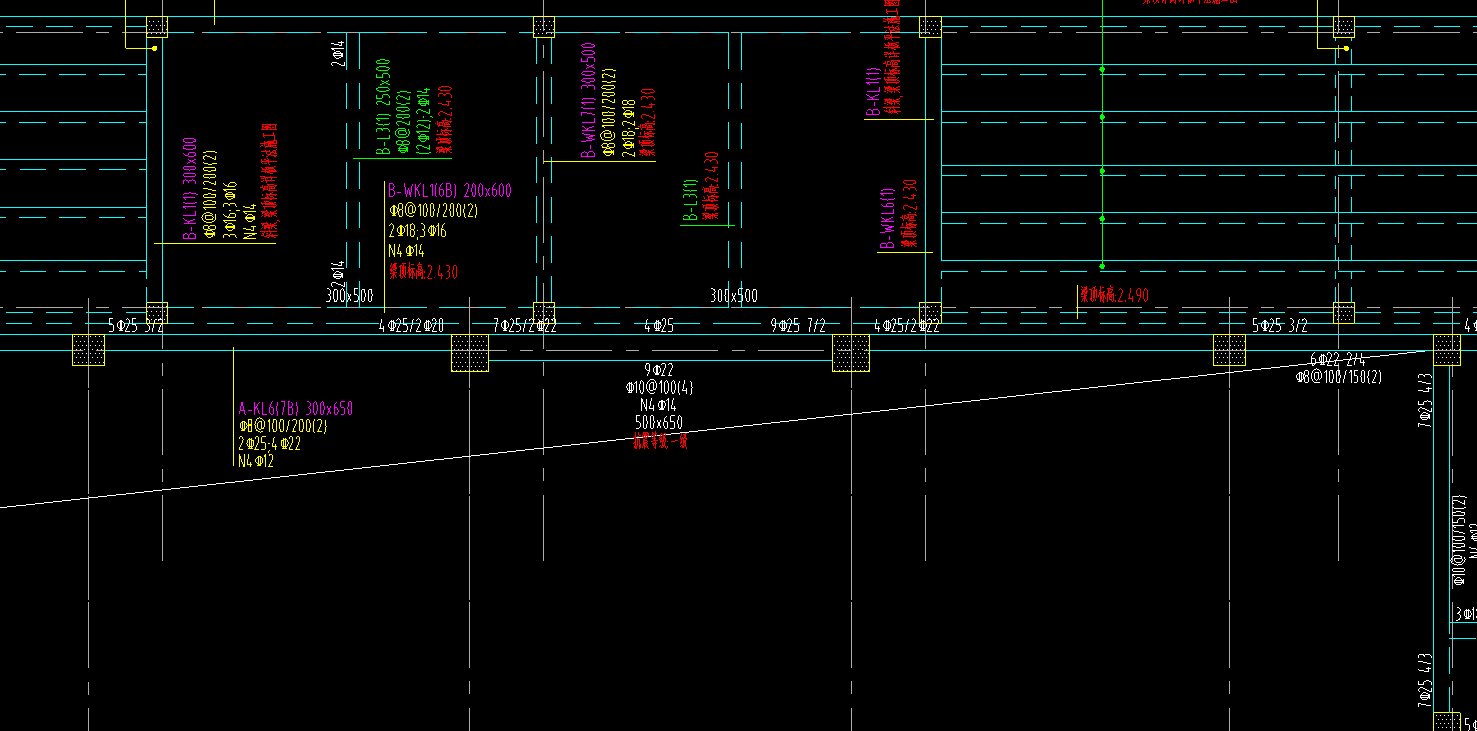Image resolution: width=1477 pixels, height=731 pixels.
Task: Click the standalone 4Φ25 midspan rebar text
Action: [x=659, y=326]
